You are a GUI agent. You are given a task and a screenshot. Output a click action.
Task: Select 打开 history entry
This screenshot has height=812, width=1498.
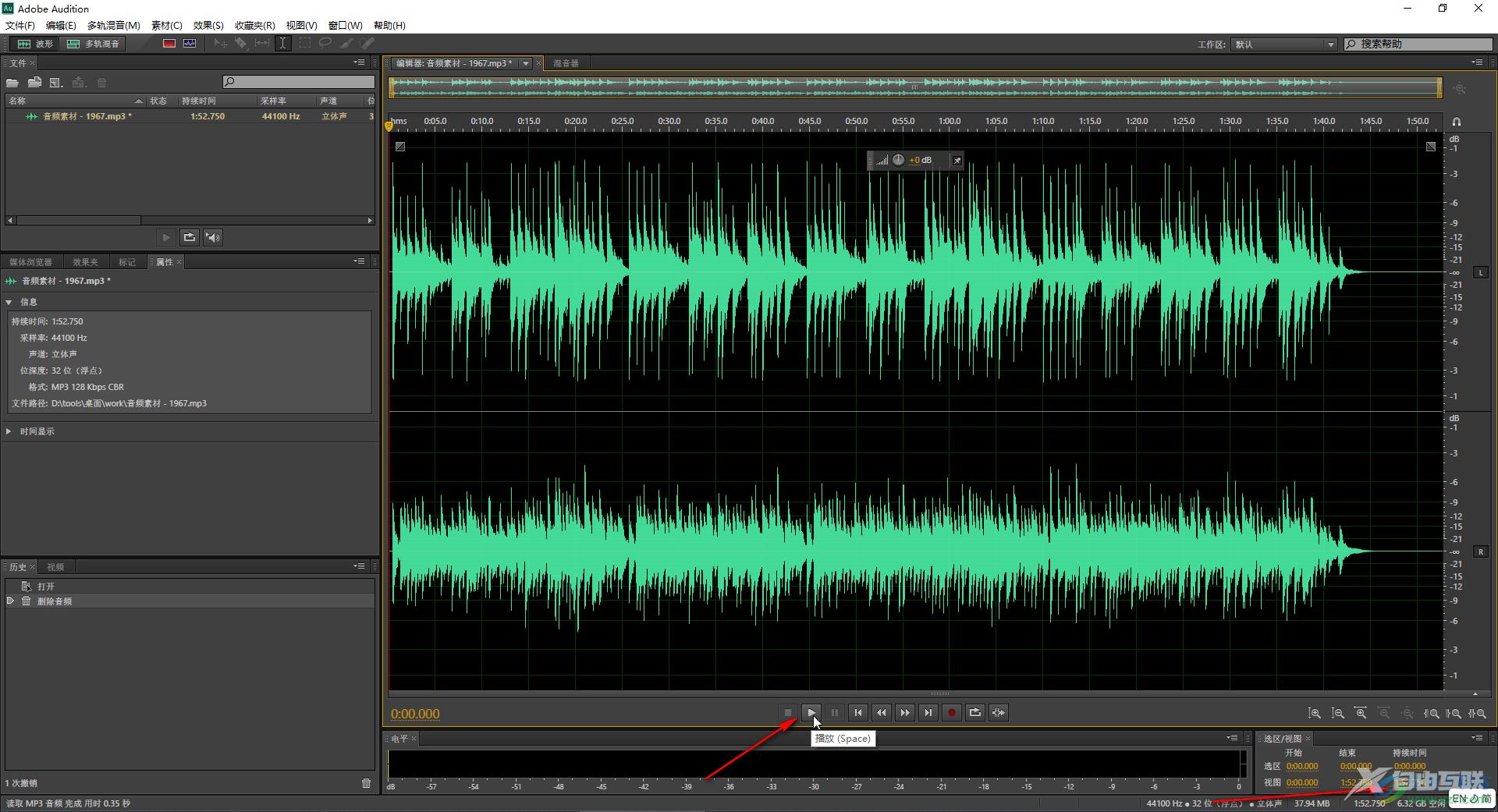pyautogui.click(x=189, y=587)
